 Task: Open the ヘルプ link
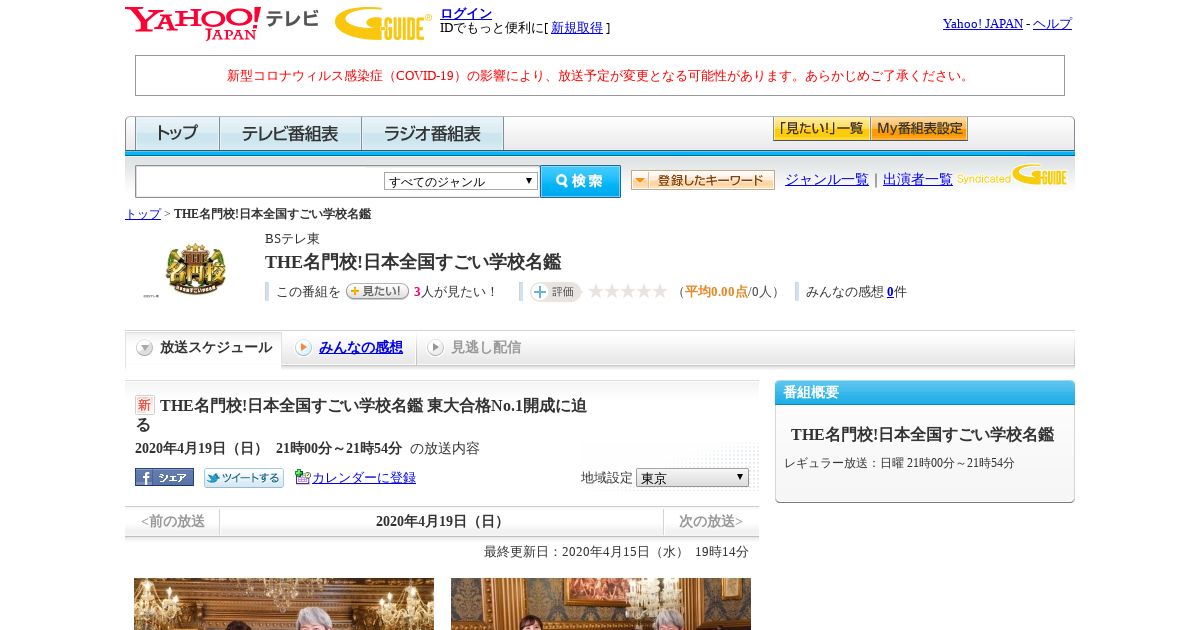pos(1052,24)
